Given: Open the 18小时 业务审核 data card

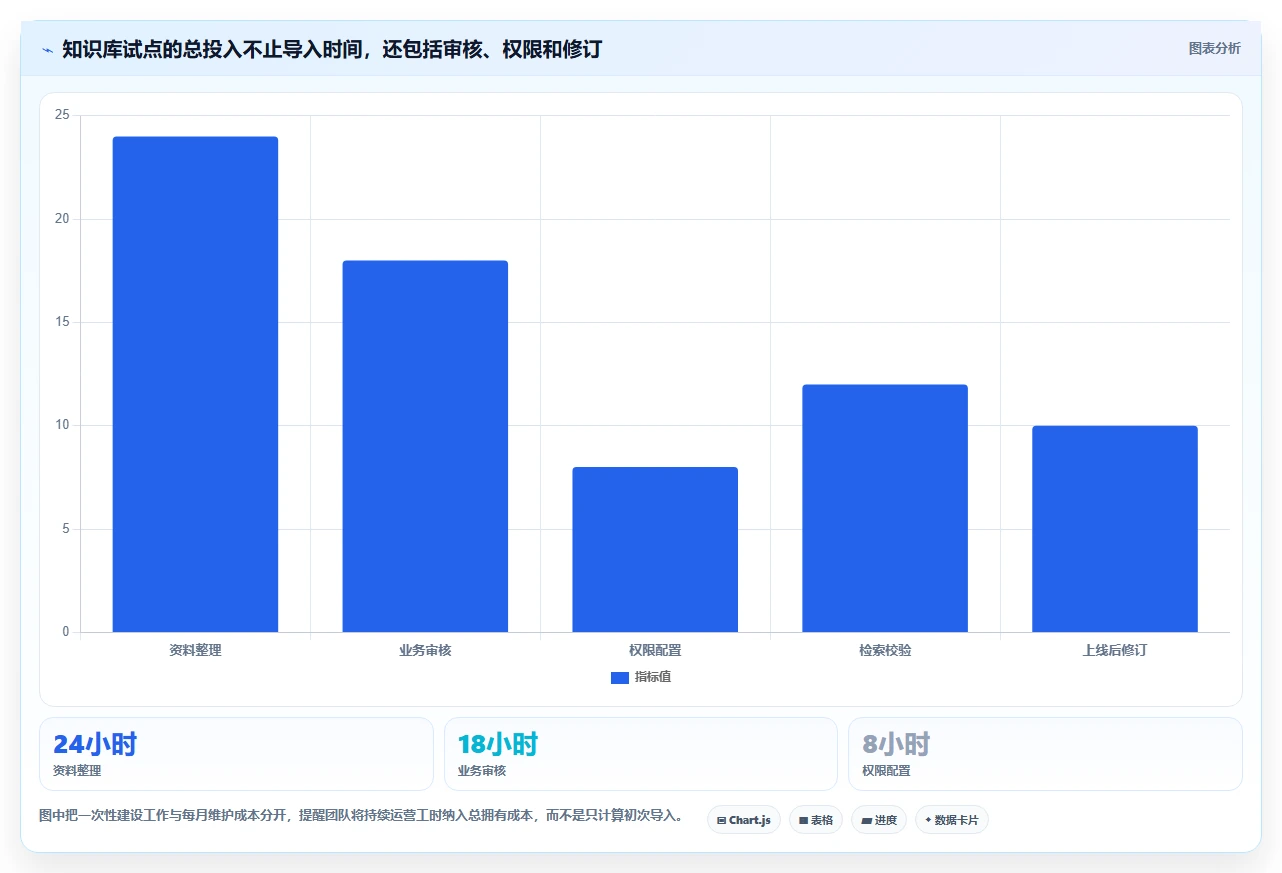Looking at the screenshot, I should [641, 754].
